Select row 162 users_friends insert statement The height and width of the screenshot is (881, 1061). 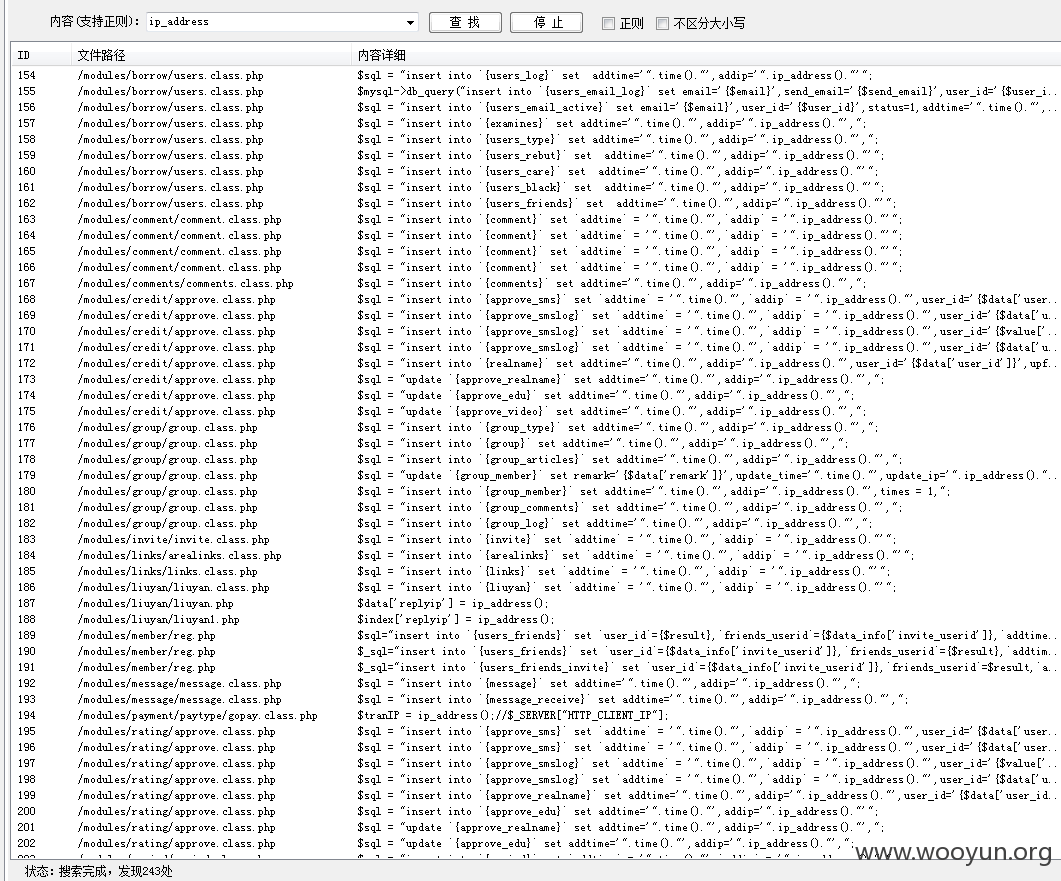point(627,203)
